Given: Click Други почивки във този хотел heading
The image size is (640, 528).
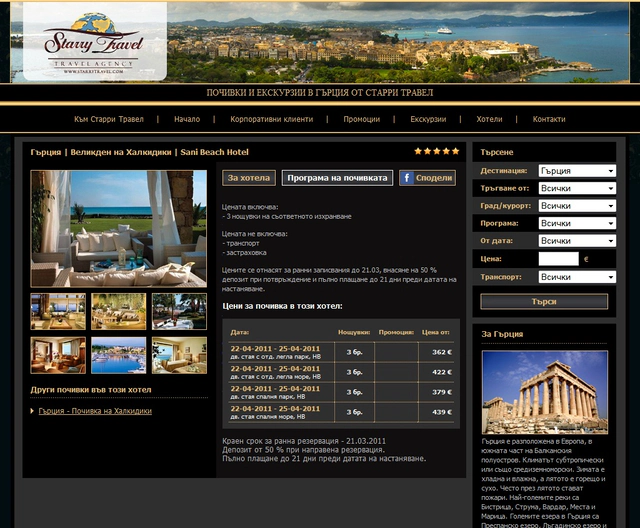Looking at the screenshot, I should coord(91,390).
